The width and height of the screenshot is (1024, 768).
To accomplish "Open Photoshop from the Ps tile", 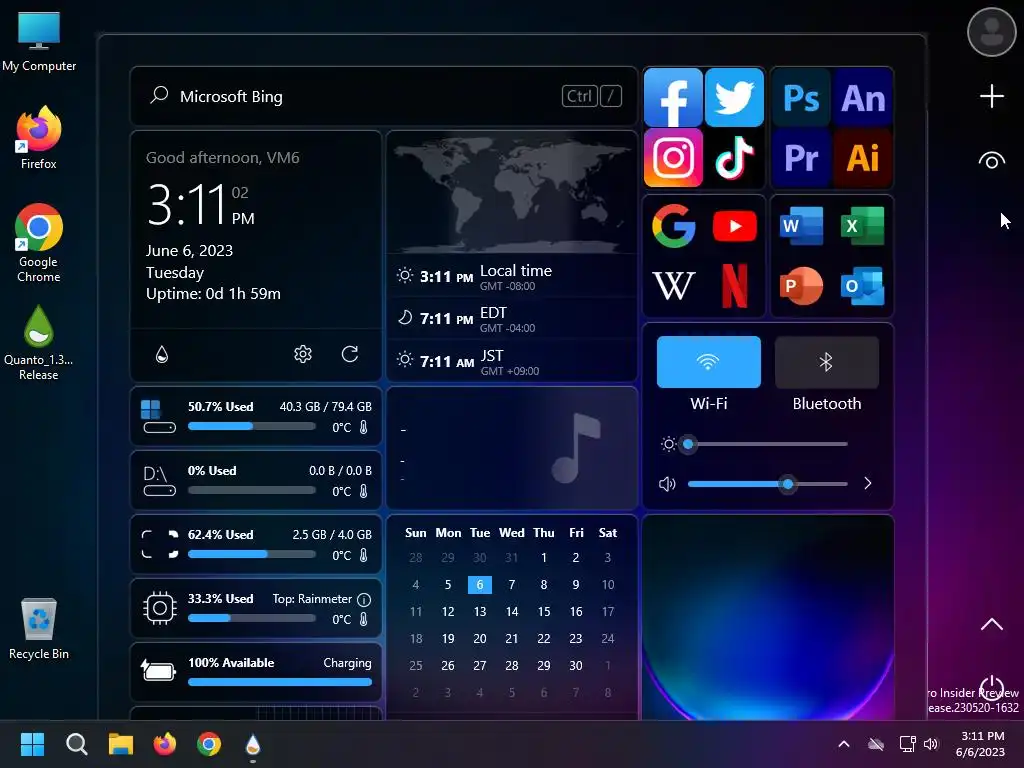I will (x=801, y=98).
